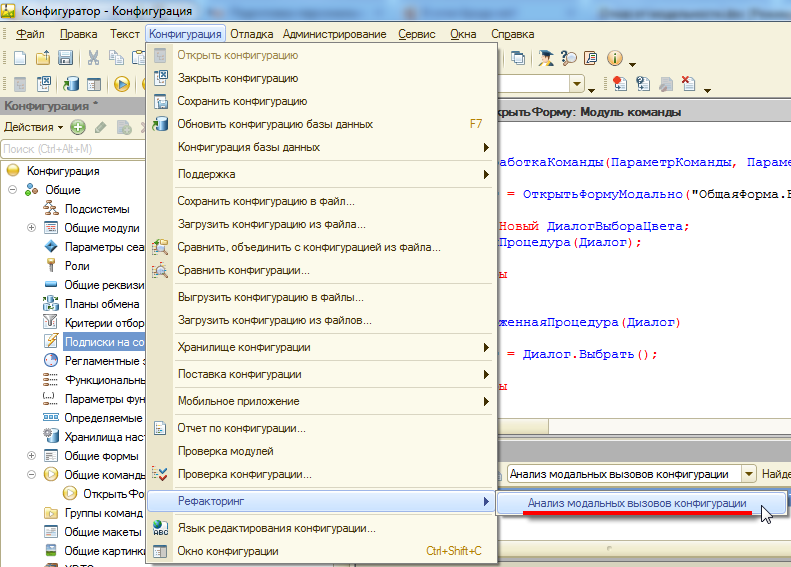Choose Обновить конфигурацию базы данных
This screenshot has height=567, width=791.
[x=275, y=124]
